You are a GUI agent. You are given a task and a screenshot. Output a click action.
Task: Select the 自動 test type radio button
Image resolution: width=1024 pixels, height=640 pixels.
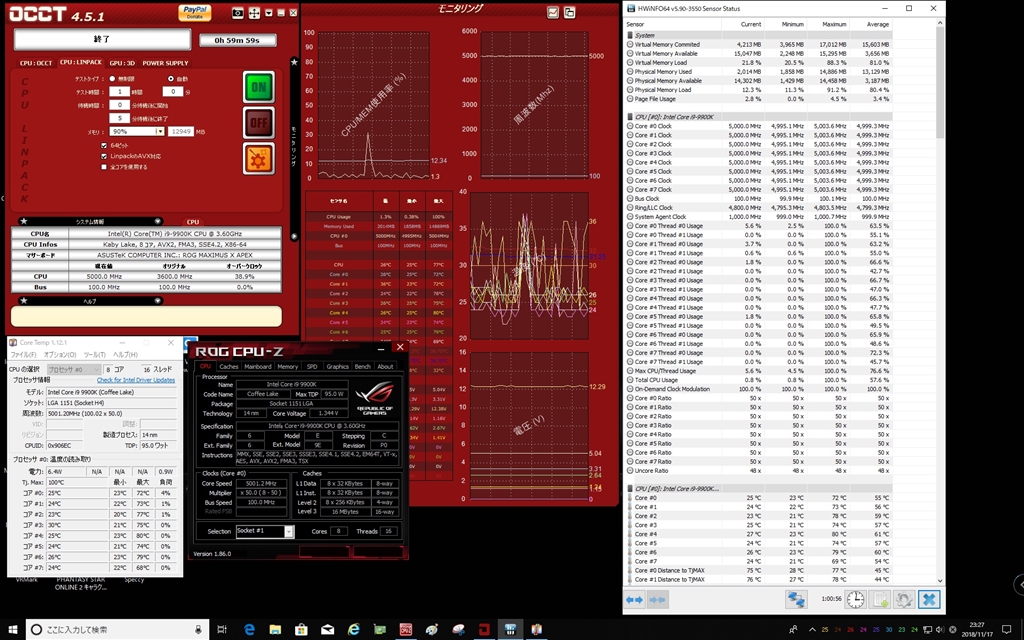tap(170, 79)
